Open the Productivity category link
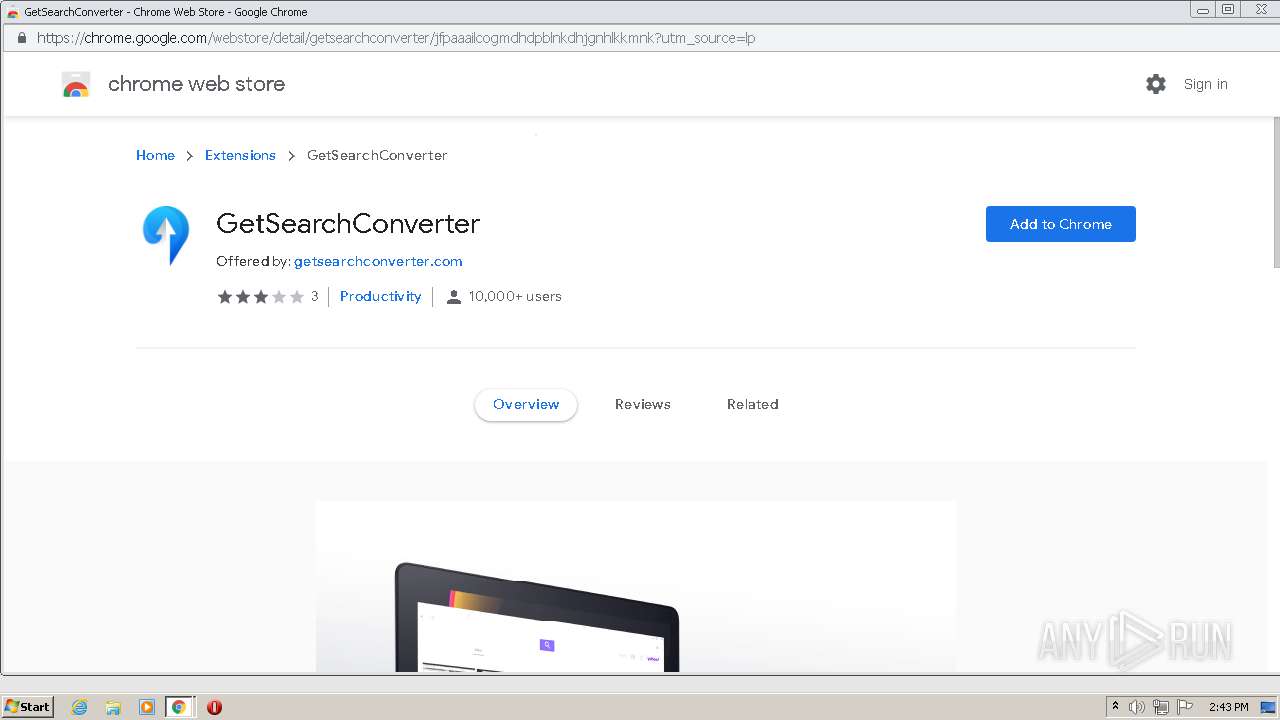 381,296
